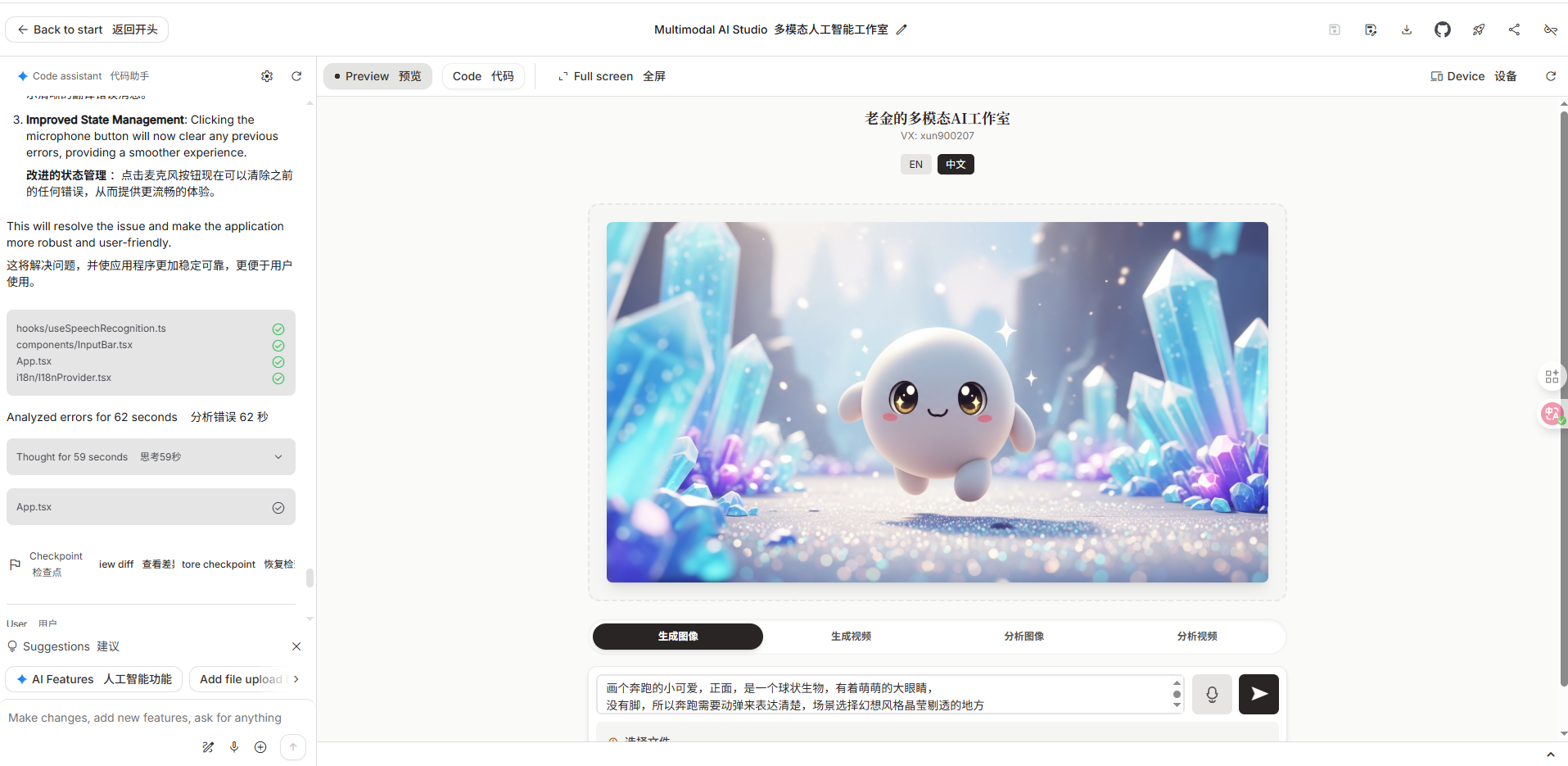Click the pink translate extension icon
Viewport: 1568px width, 766px height.
[x=1552, y=414]
